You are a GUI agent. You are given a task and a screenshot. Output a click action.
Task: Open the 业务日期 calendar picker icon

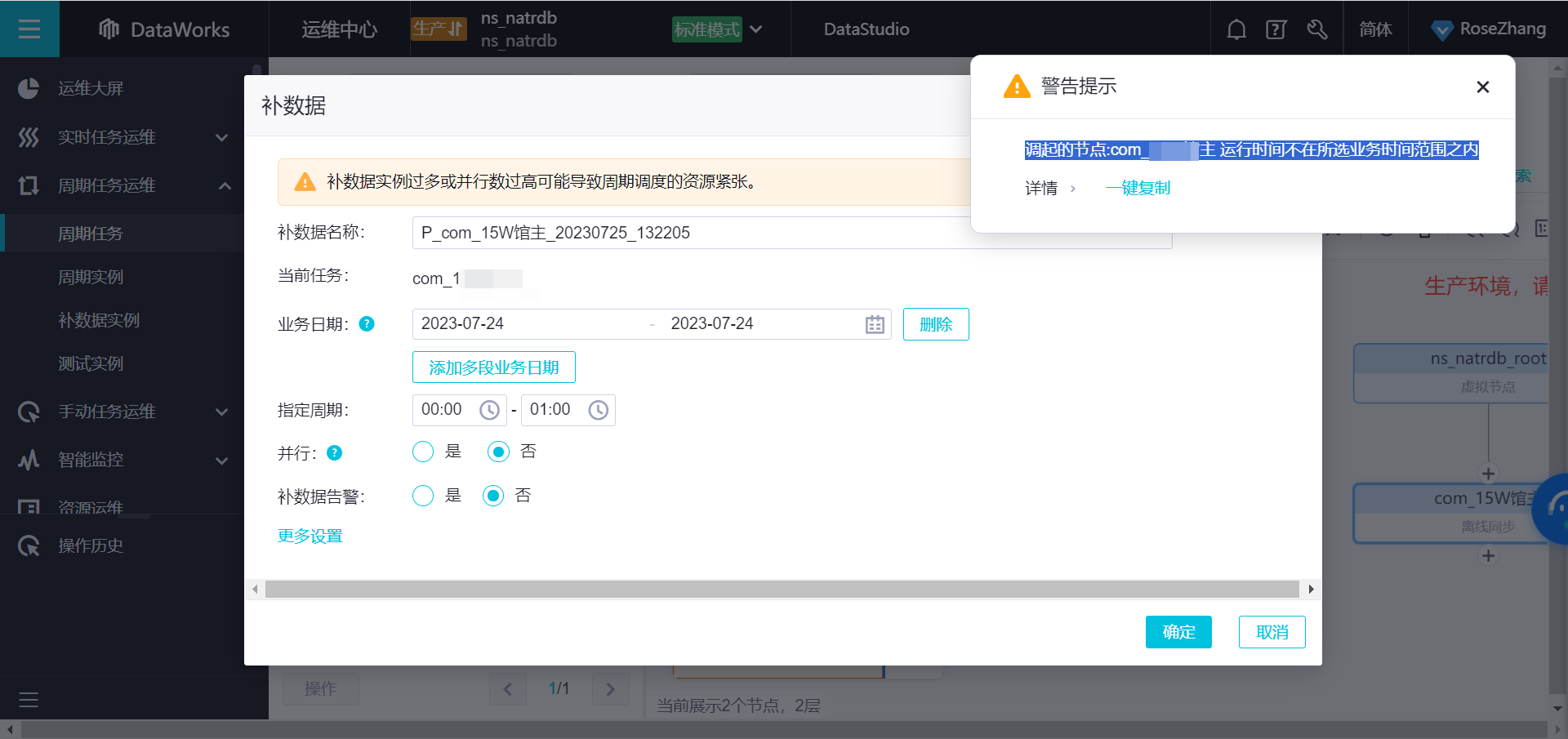875,324
